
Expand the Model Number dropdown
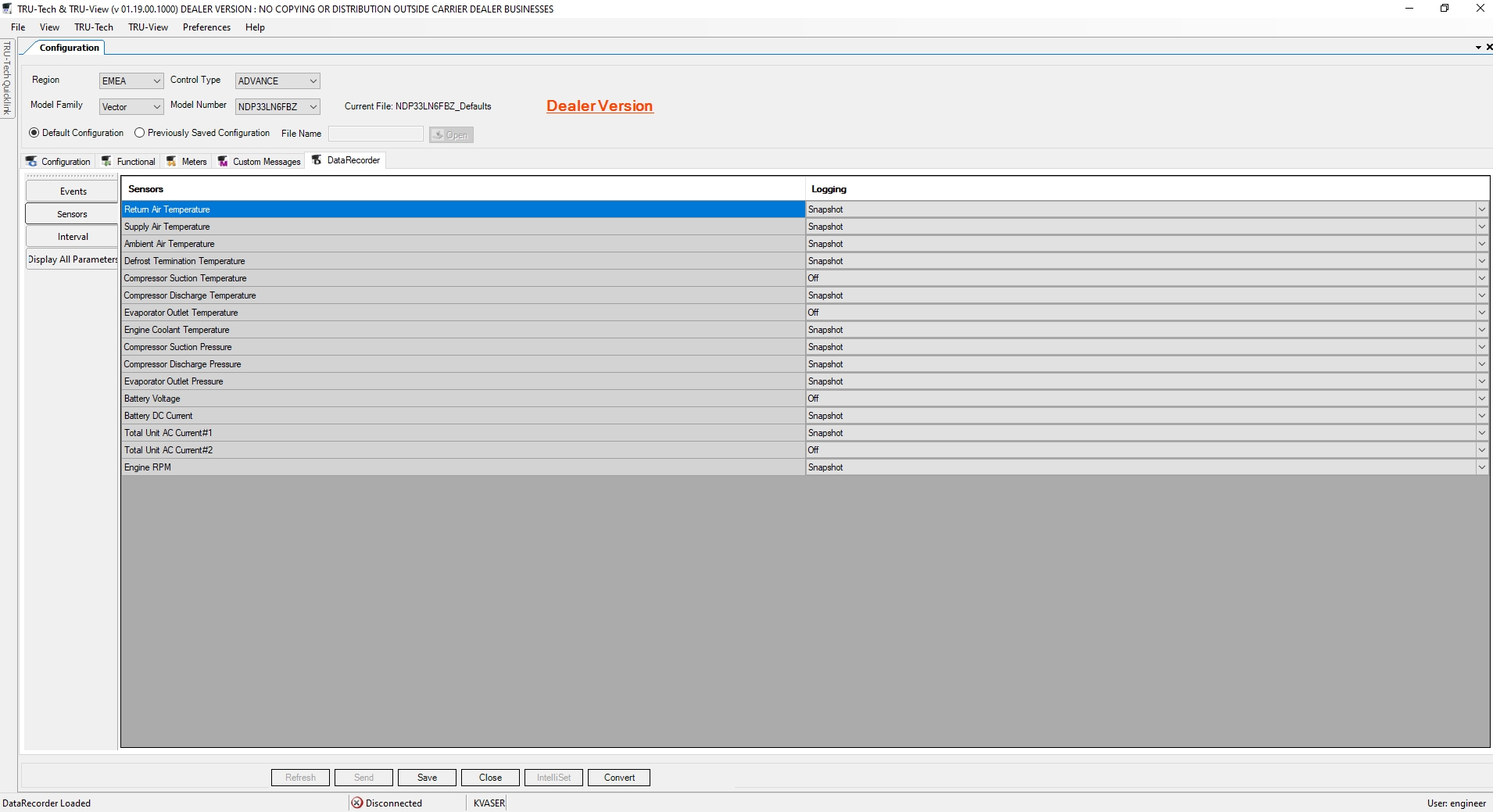(313, 107)
